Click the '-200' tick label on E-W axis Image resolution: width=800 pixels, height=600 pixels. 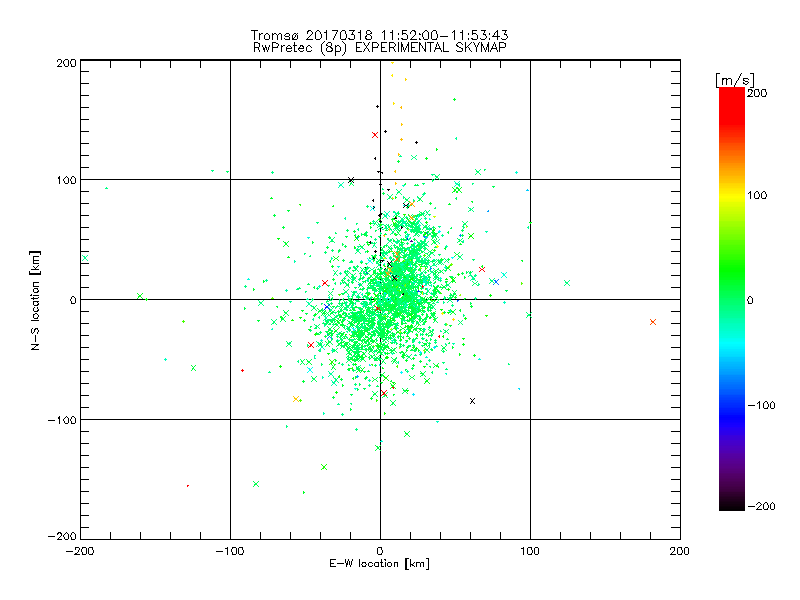81,551
